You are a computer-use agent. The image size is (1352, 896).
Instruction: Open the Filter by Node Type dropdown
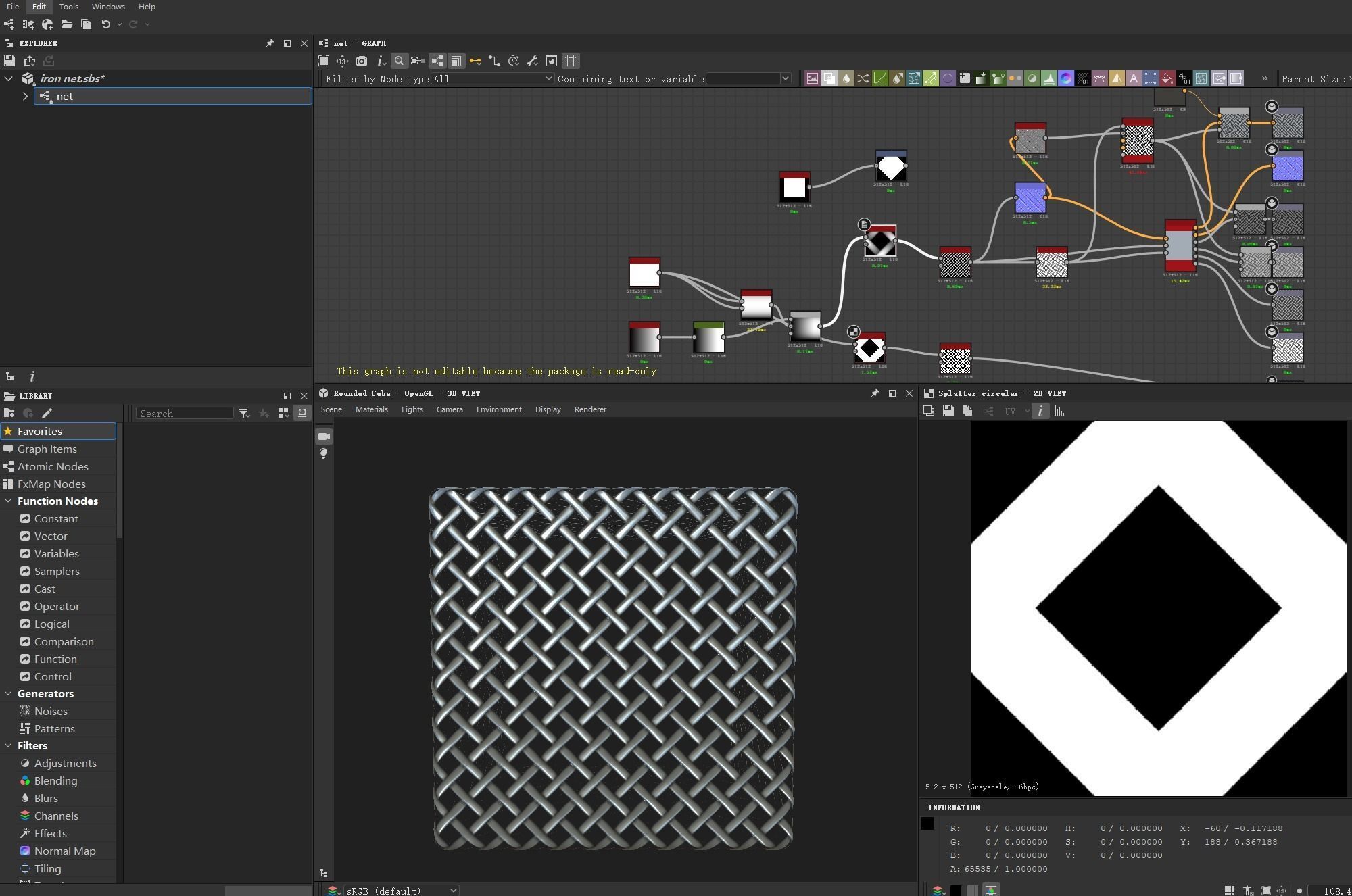tap(493, 79)
